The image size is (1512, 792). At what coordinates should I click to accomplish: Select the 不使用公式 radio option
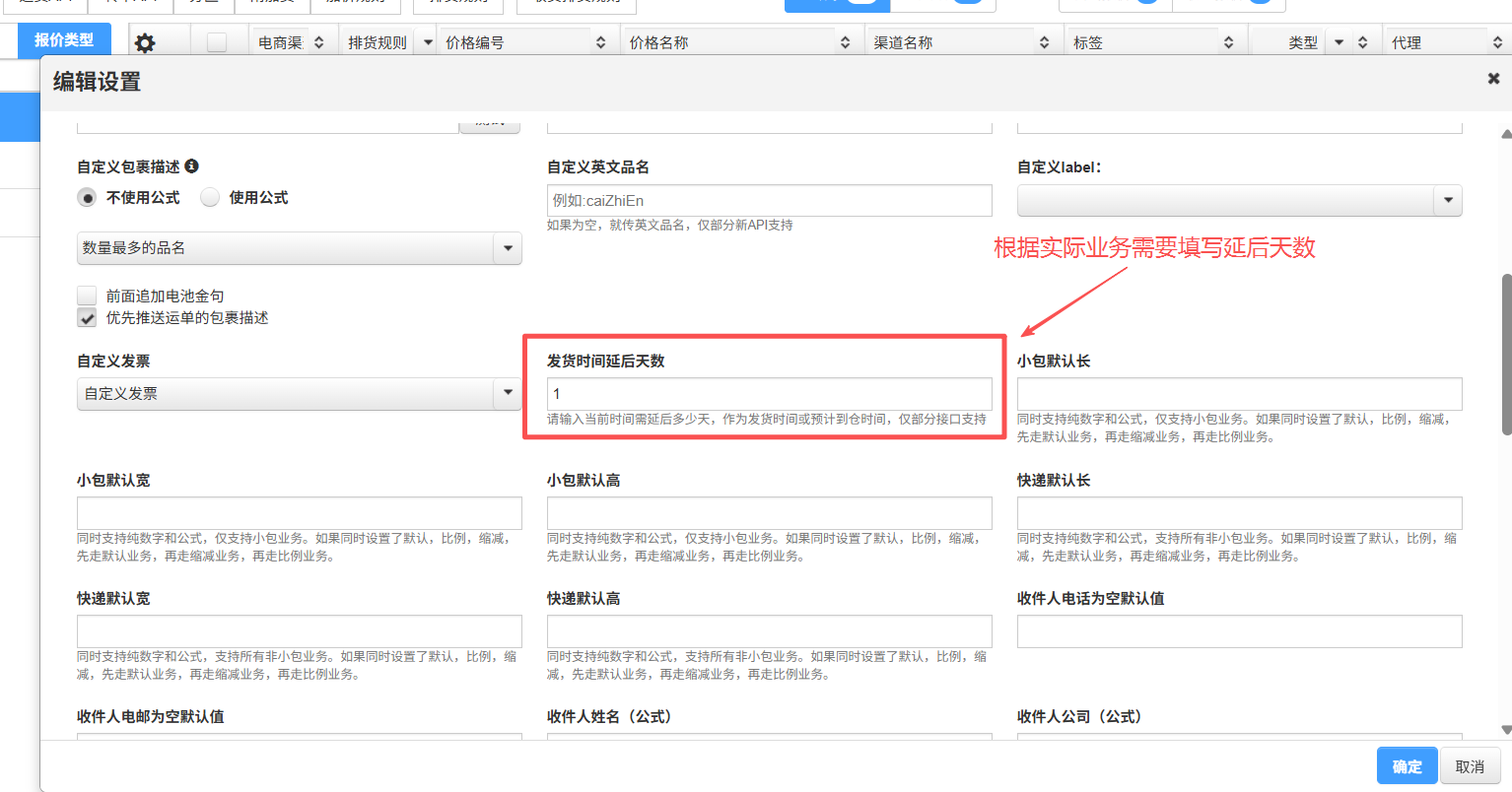point(87,198)
